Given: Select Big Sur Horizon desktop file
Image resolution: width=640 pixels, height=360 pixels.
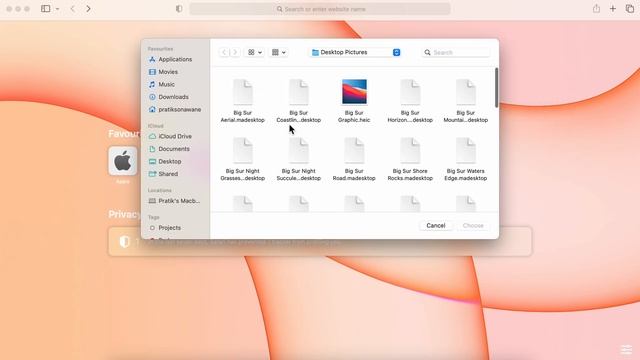Looking at the screenshot, I should tap(410, 101).
